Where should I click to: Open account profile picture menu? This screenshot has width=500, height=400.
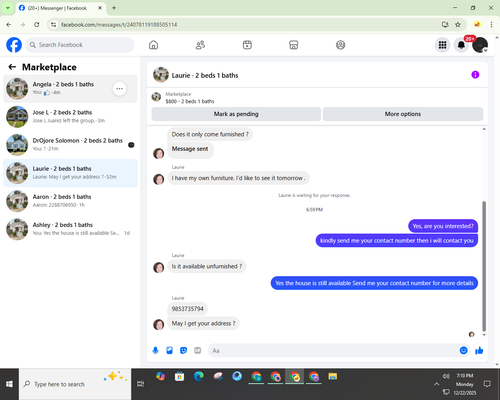click(x=480, y=45)
